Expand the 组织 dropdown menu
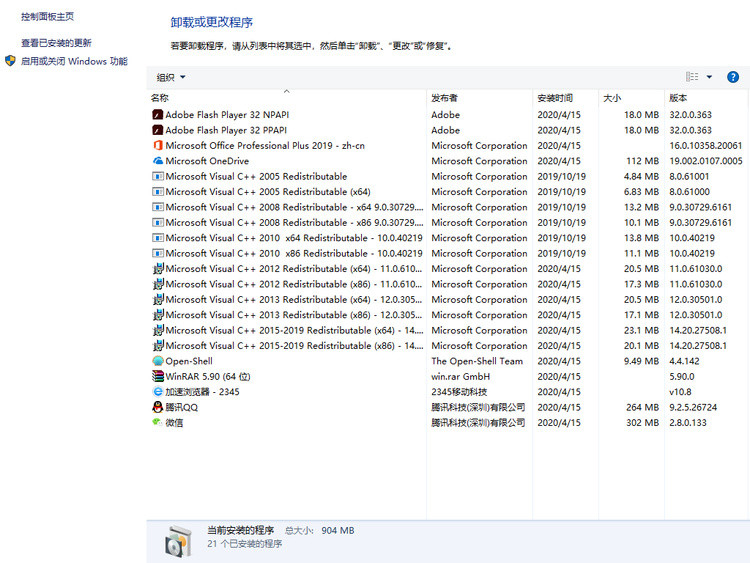The width and height of the screenshot is (750, 563). tap(171, 77)
